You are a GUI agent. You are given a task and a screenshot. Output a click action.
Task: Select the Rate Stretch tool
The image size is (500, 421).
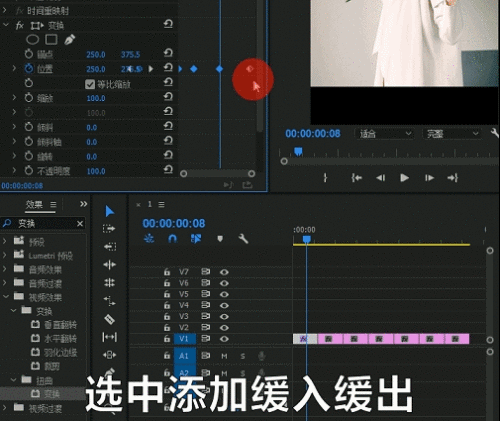pos(109,301)
